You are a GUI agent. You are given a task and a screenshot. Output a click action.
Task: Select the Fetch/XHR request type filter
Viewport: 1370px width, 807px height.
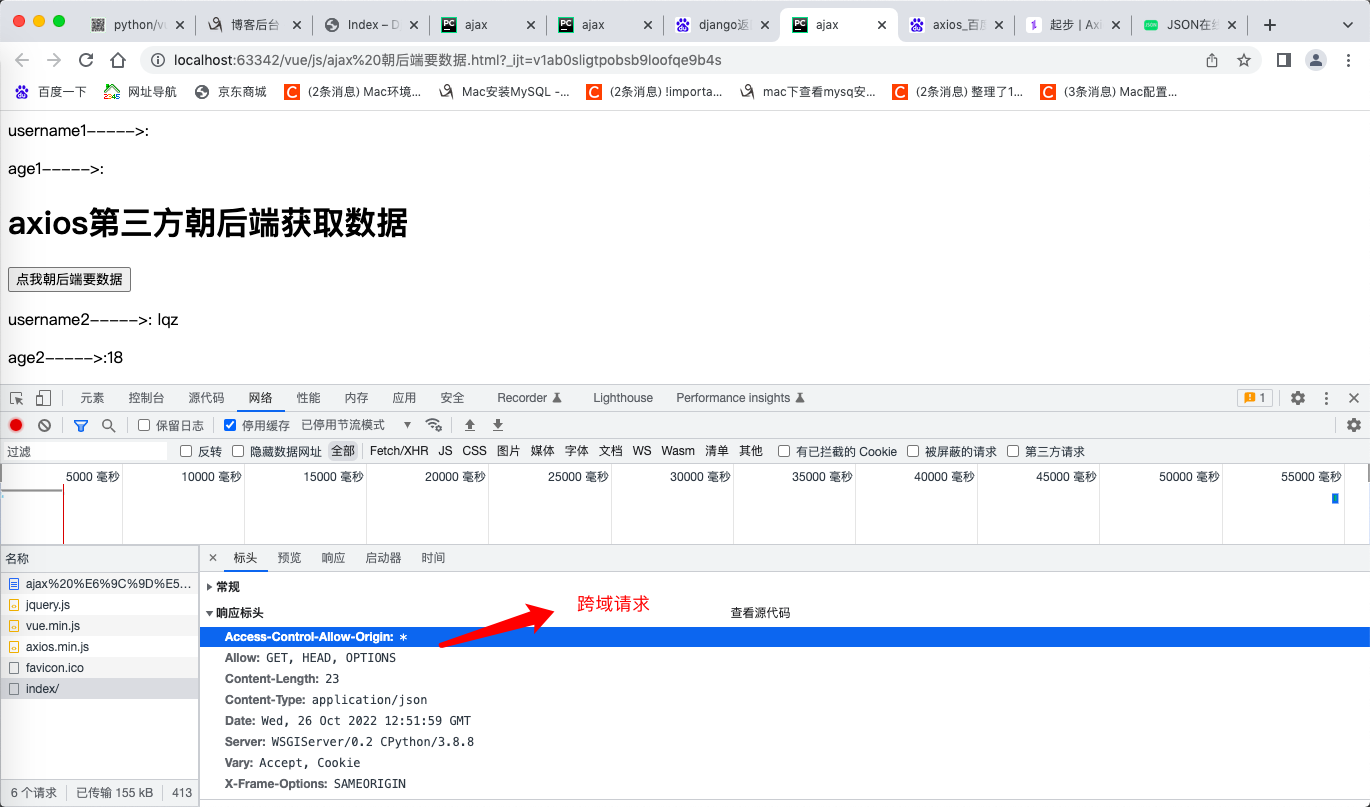[399, 451]
